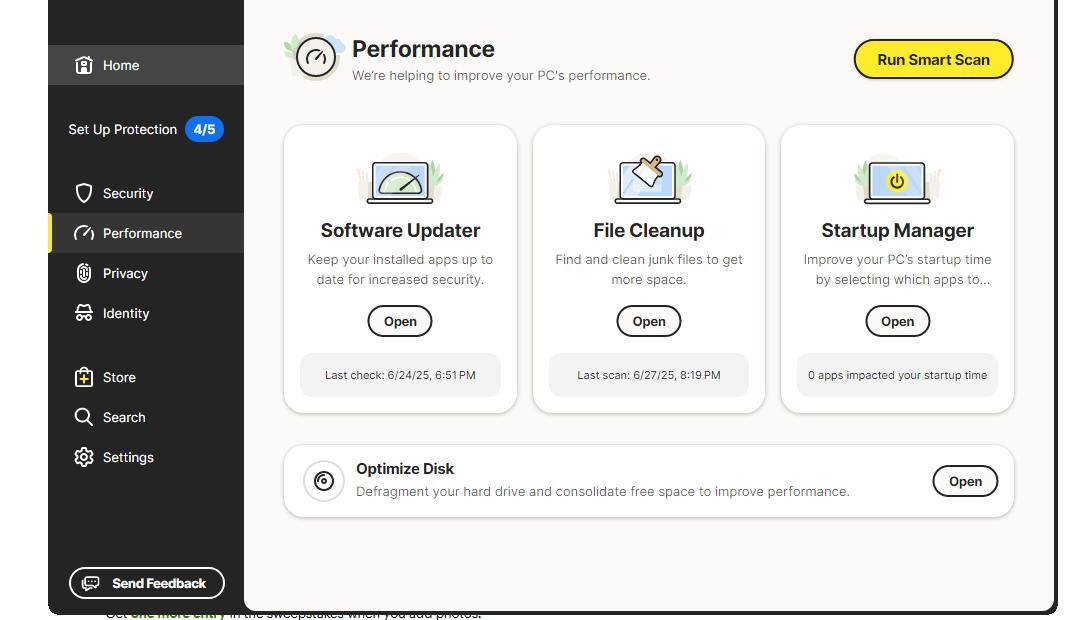This screenshot has height=620, width=1079.
Task: Open the Performance sidebar section
Action: (142, 233)
